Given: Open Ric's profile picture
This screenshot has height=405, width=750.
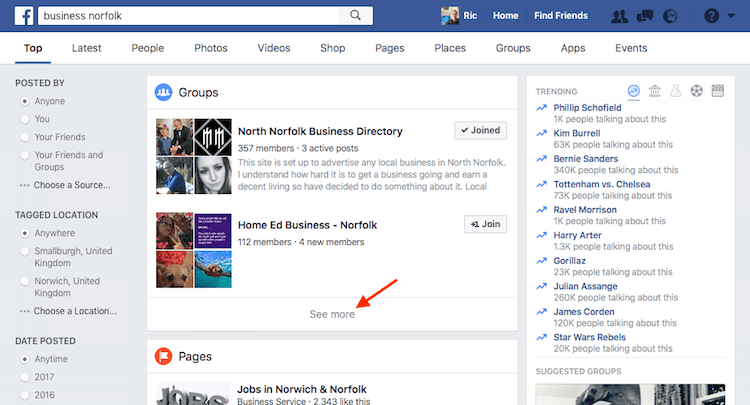Looking at the screenshot, I should pos(450,16).
